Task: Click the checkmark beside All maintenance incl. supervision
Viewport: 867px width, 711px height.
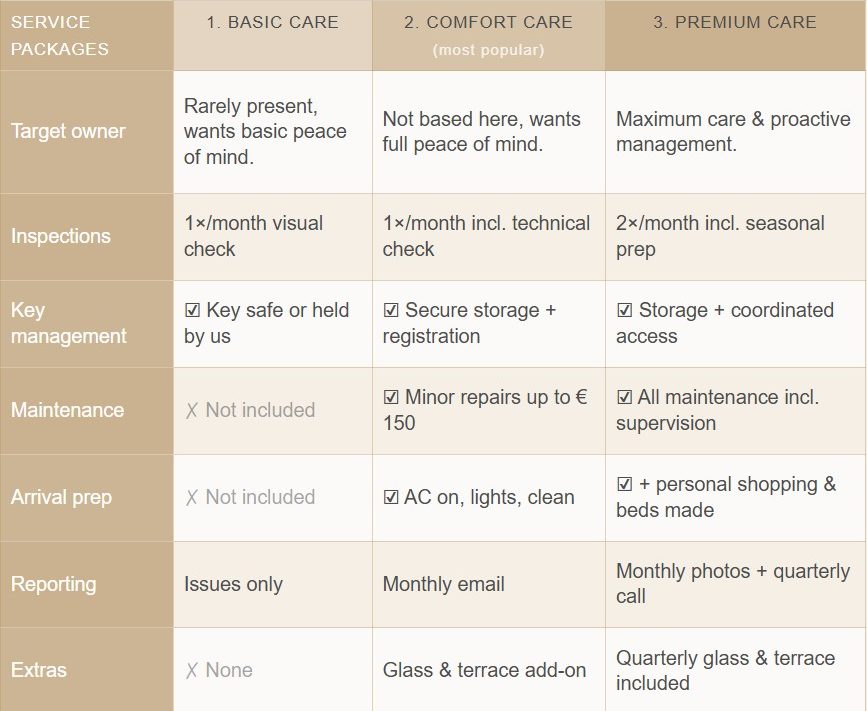Action: [624, 397]
